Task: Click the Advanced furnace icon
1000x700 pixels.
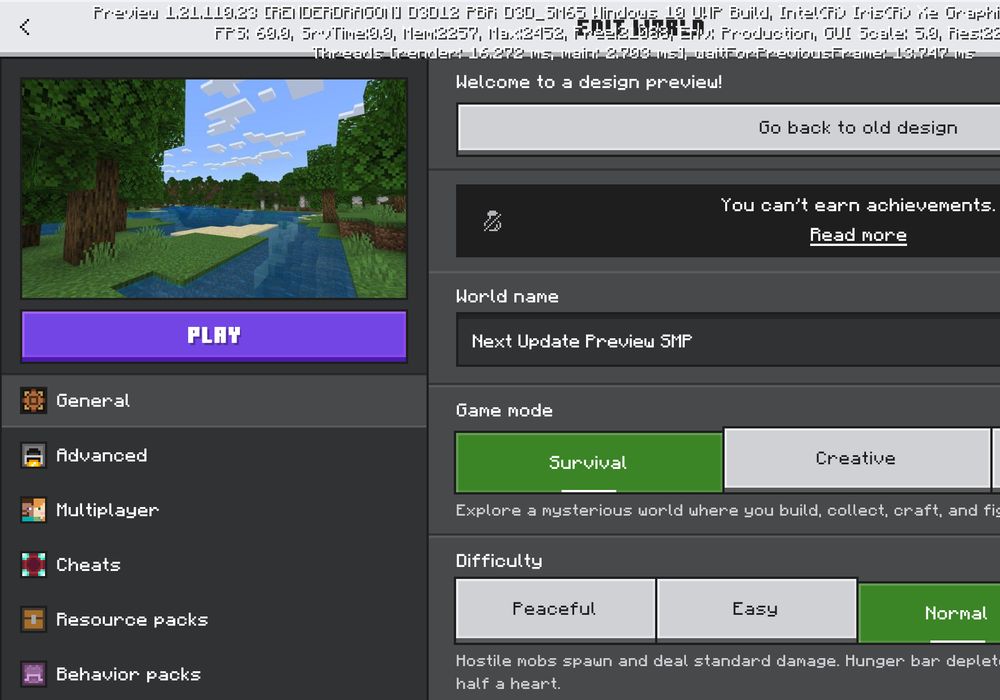Action: tap(33, 455)
